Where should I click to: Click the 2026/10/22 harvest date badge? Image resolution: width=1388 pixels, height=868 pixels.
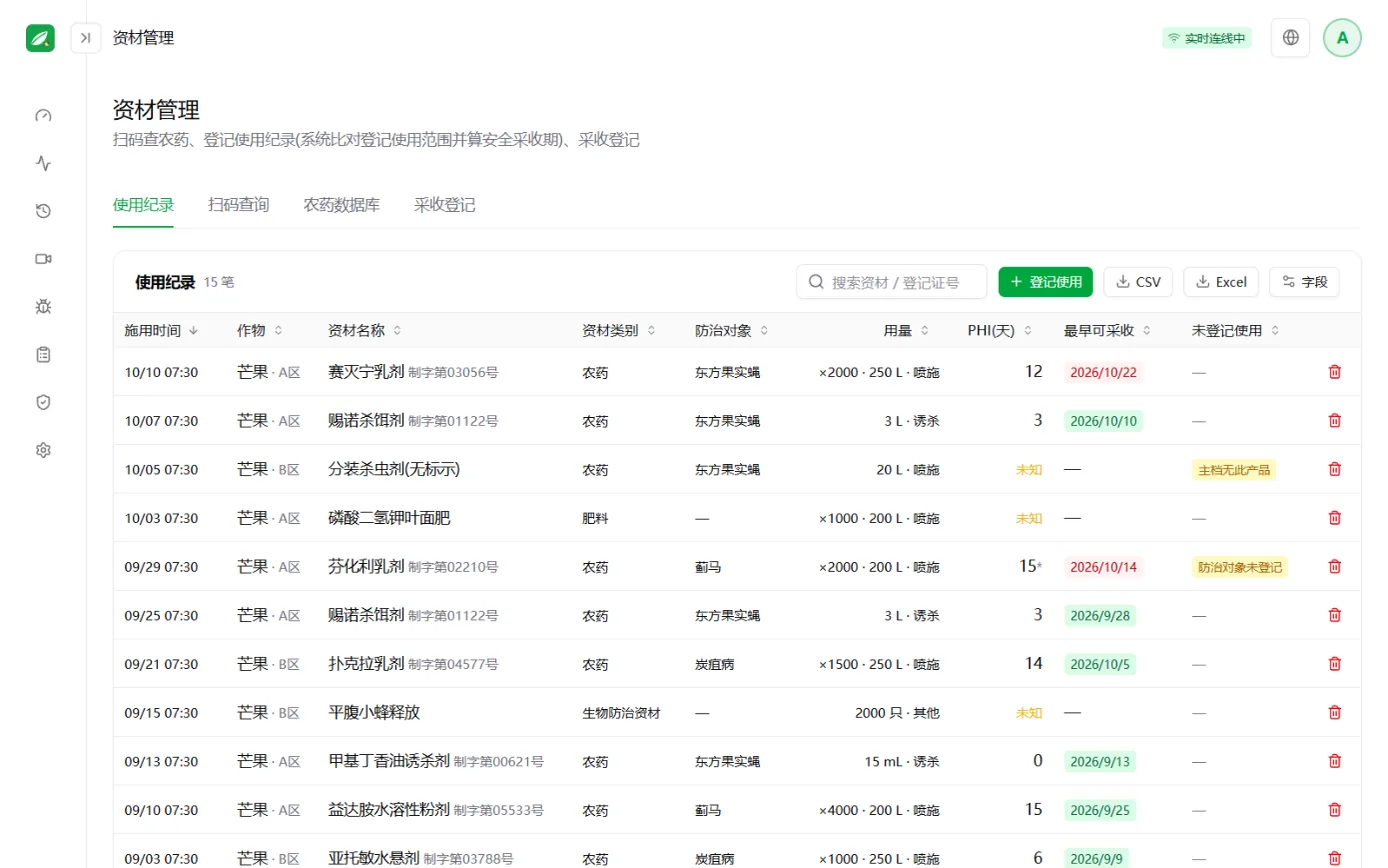tap(1103, 372)
